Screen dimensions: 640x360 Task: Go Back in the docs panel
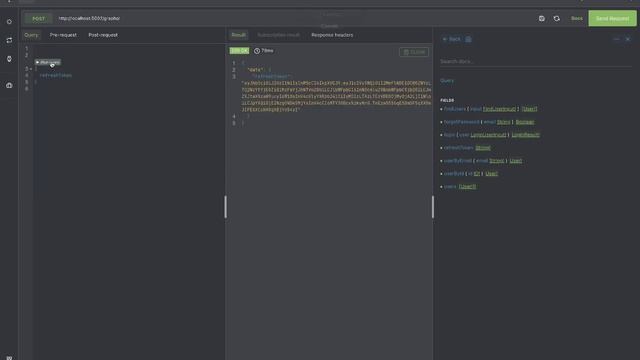[451, 39]
